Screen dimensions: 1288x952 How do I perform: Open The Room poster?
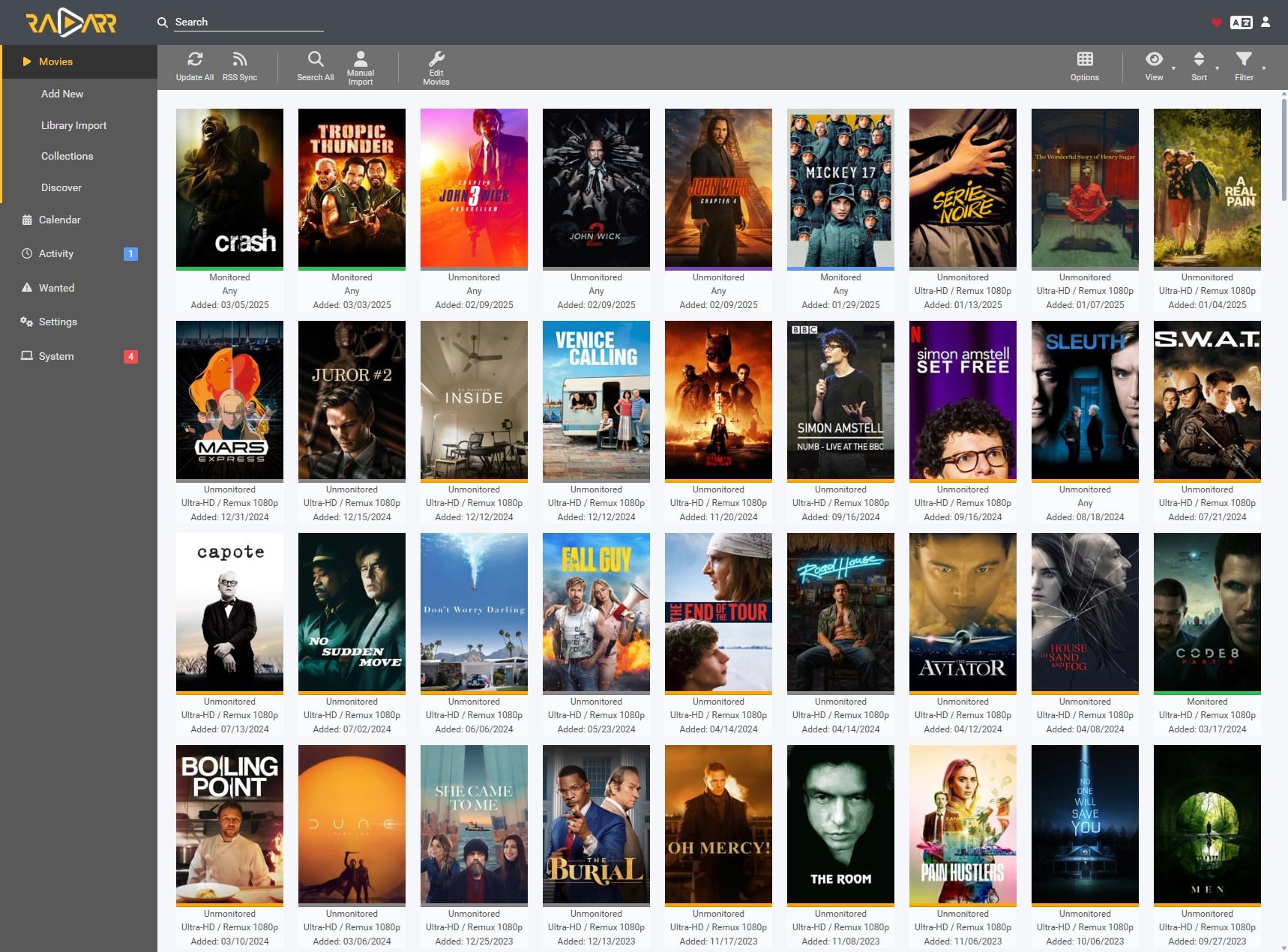[x=840, y=825]
